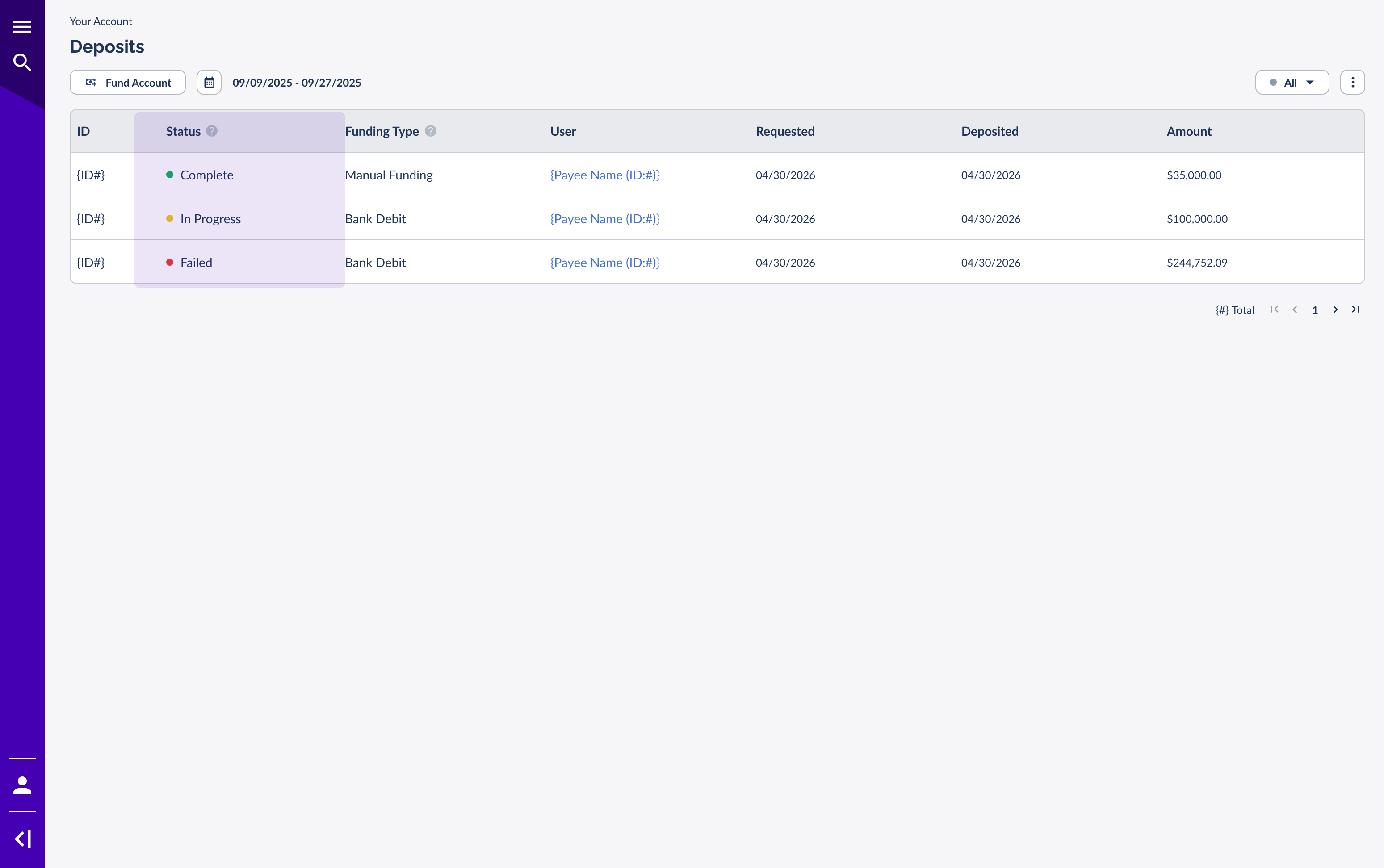
Task: Expand the All status filter dropdown
Action: (1292, 83)
